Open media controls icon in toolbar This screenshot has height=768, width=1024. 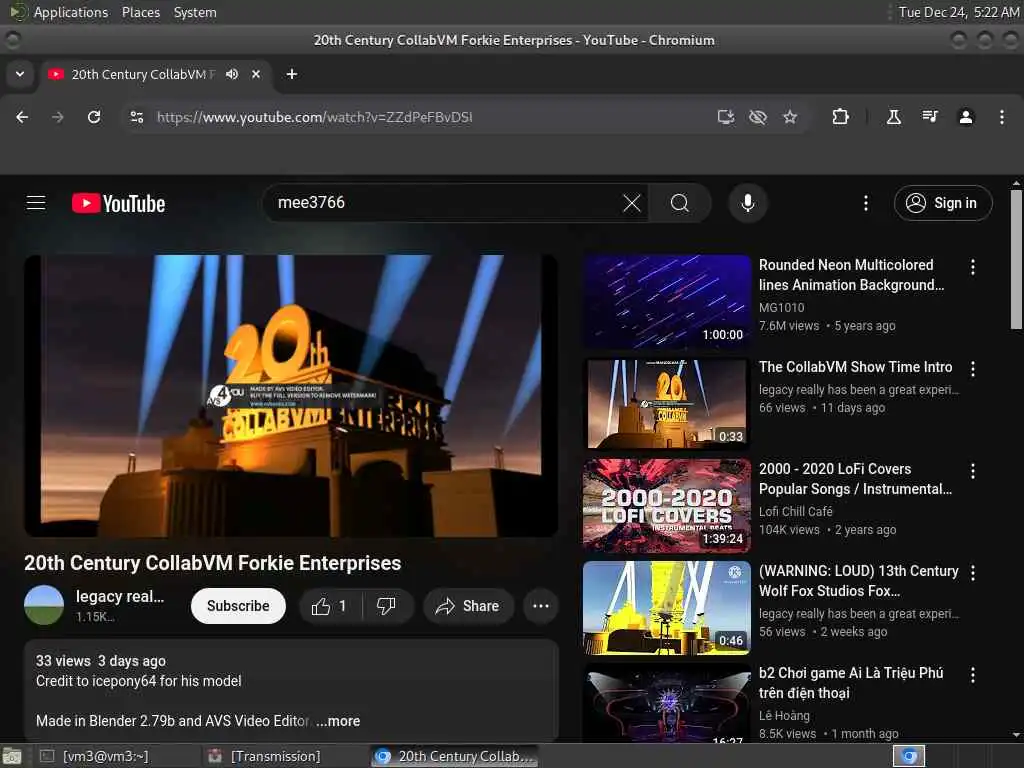(x=929, y=117)
